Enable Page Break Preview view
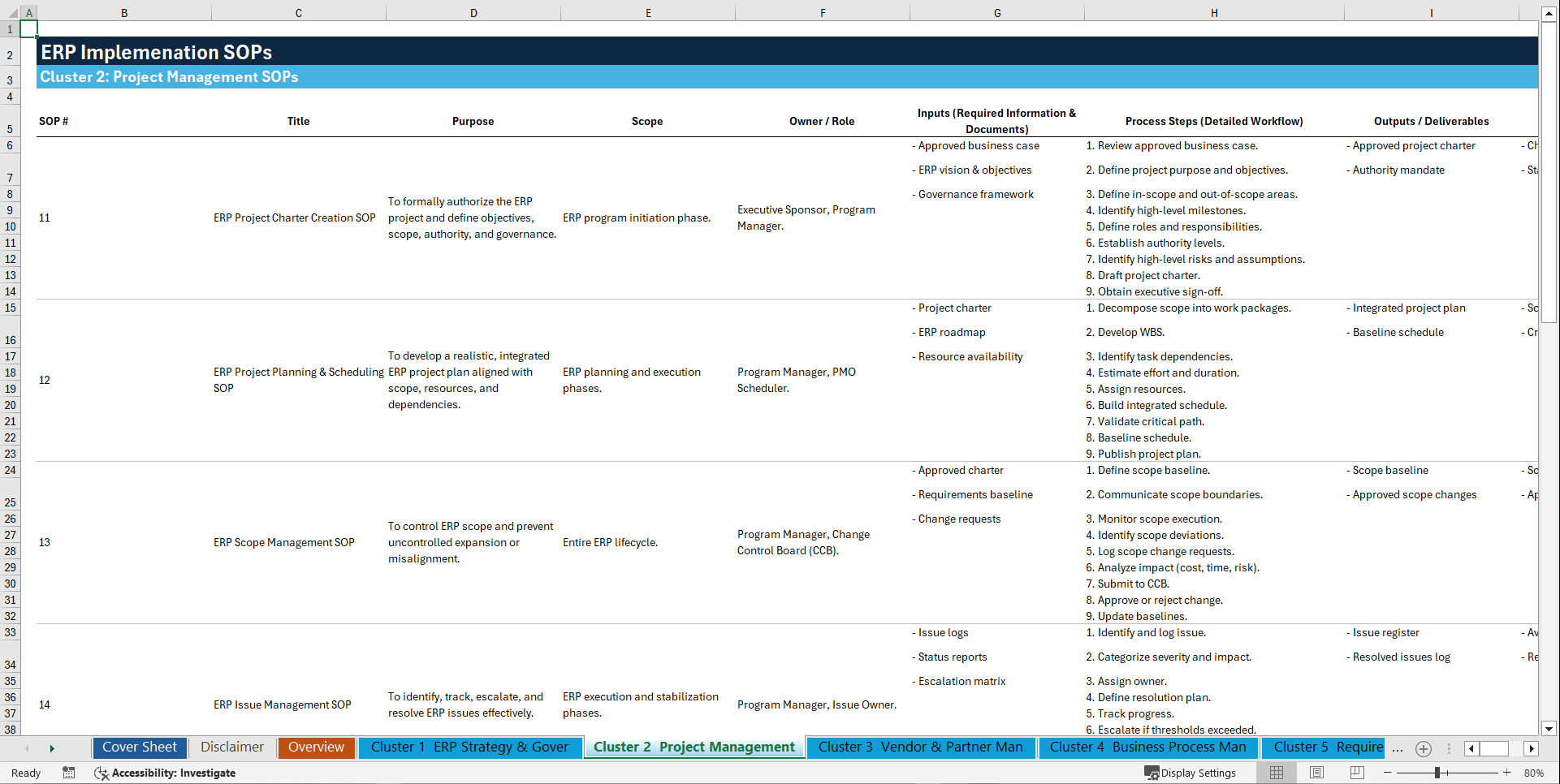 click(1357, 773)
